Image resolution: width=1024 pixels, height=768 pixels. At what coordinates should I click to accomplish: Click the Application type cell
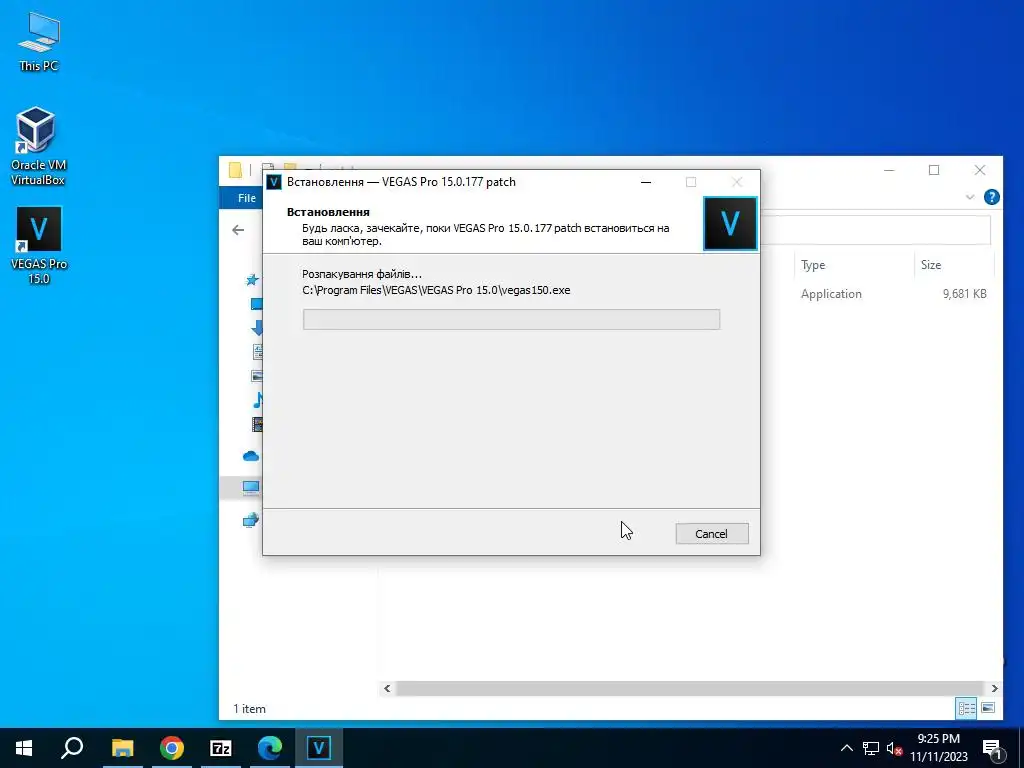(x=831, y=294)
